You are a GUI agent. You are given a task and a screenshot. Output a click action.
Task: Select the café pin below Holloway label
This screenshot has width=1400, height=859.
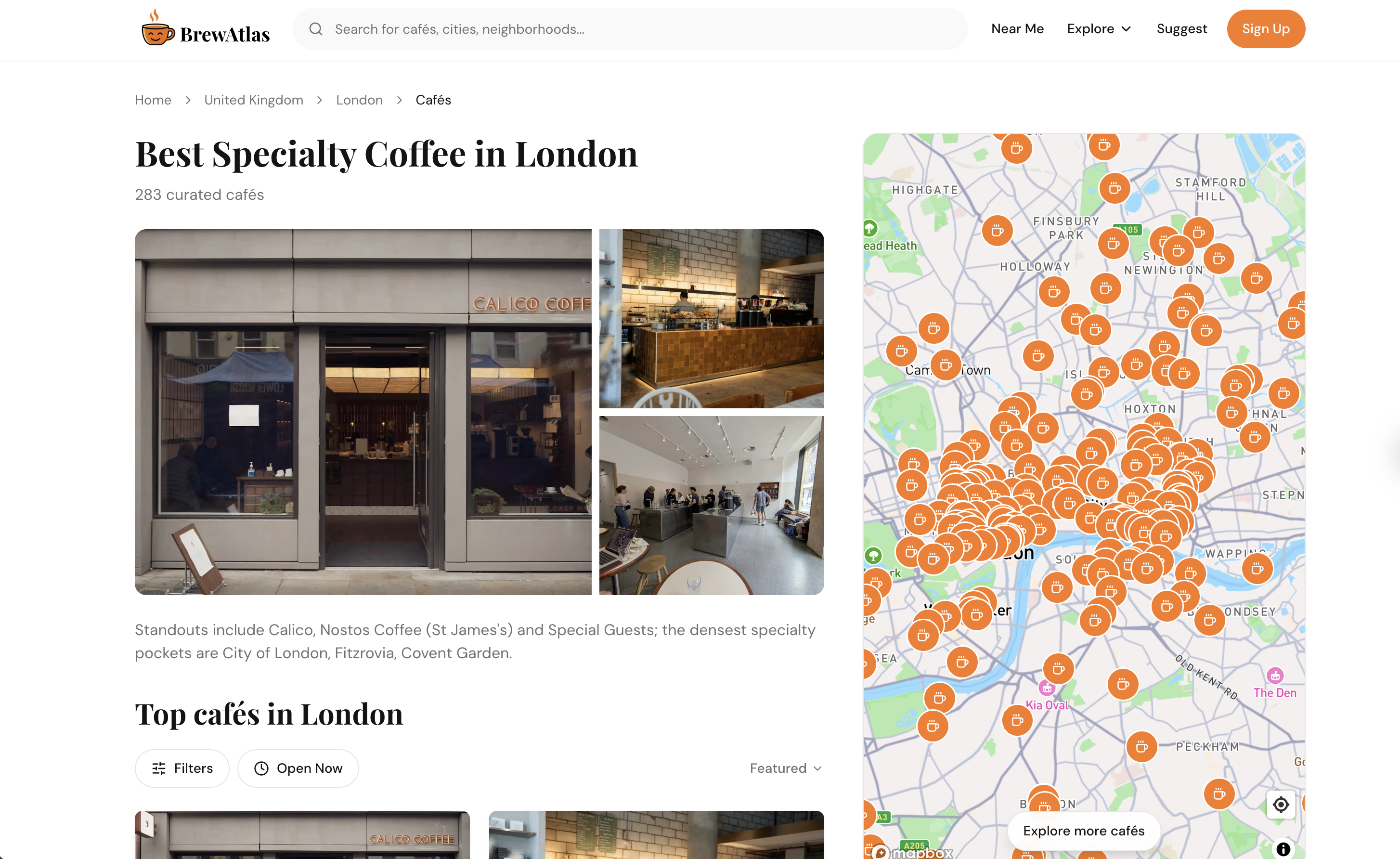pyautogui.click(x=1054, y=292)
